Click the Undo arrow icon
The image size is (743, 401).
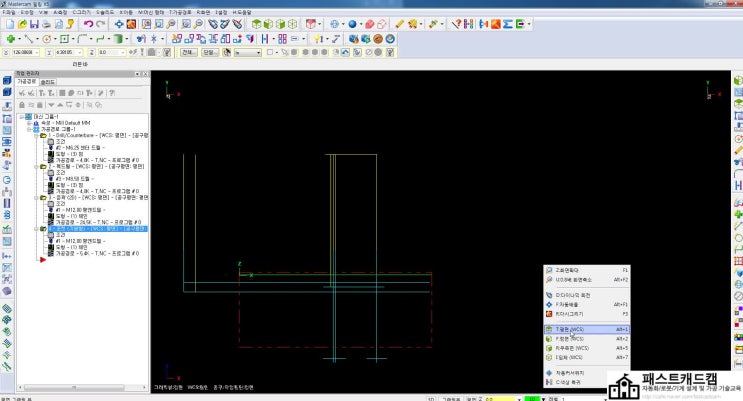(x=89, y=23)
